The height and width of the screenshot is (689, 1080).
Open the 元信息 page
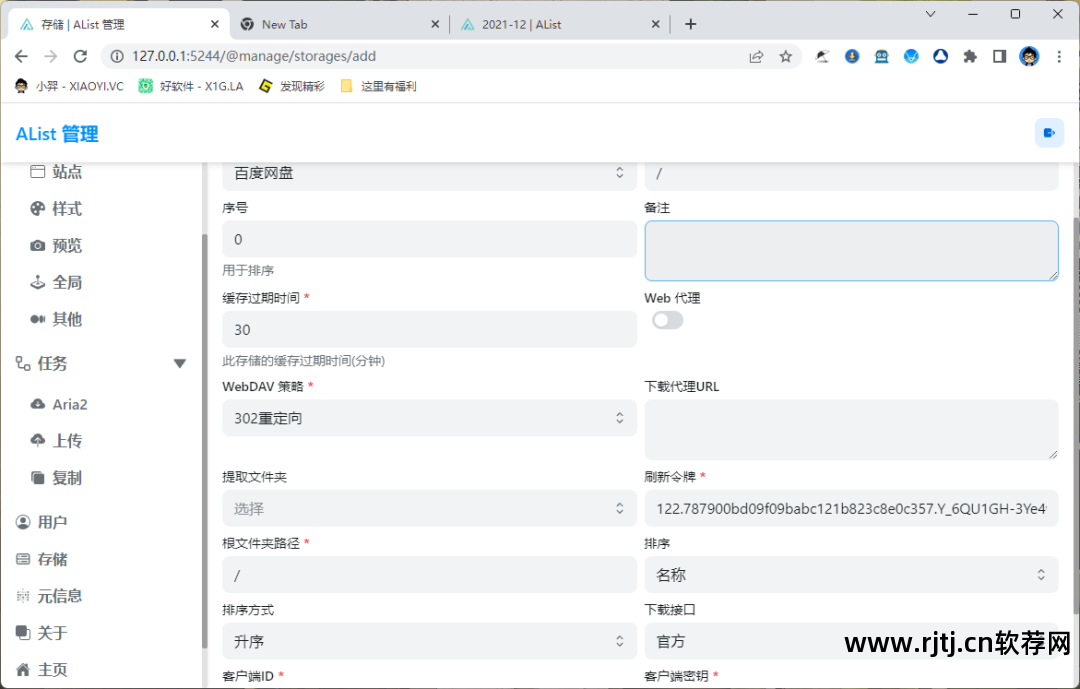coord(62,595)
